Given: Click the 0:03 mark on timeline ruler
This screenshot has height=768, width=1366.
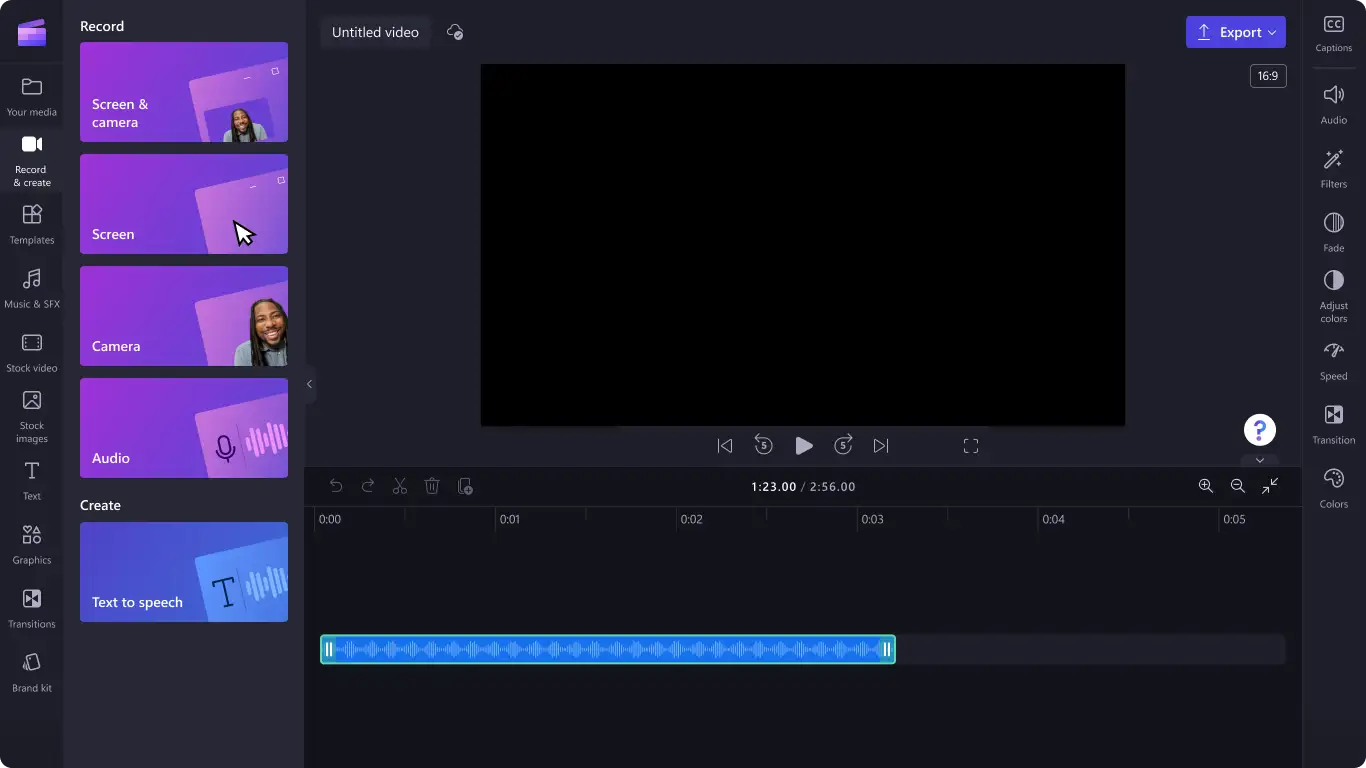Looking at the screenshot, I should pos(872,519).
